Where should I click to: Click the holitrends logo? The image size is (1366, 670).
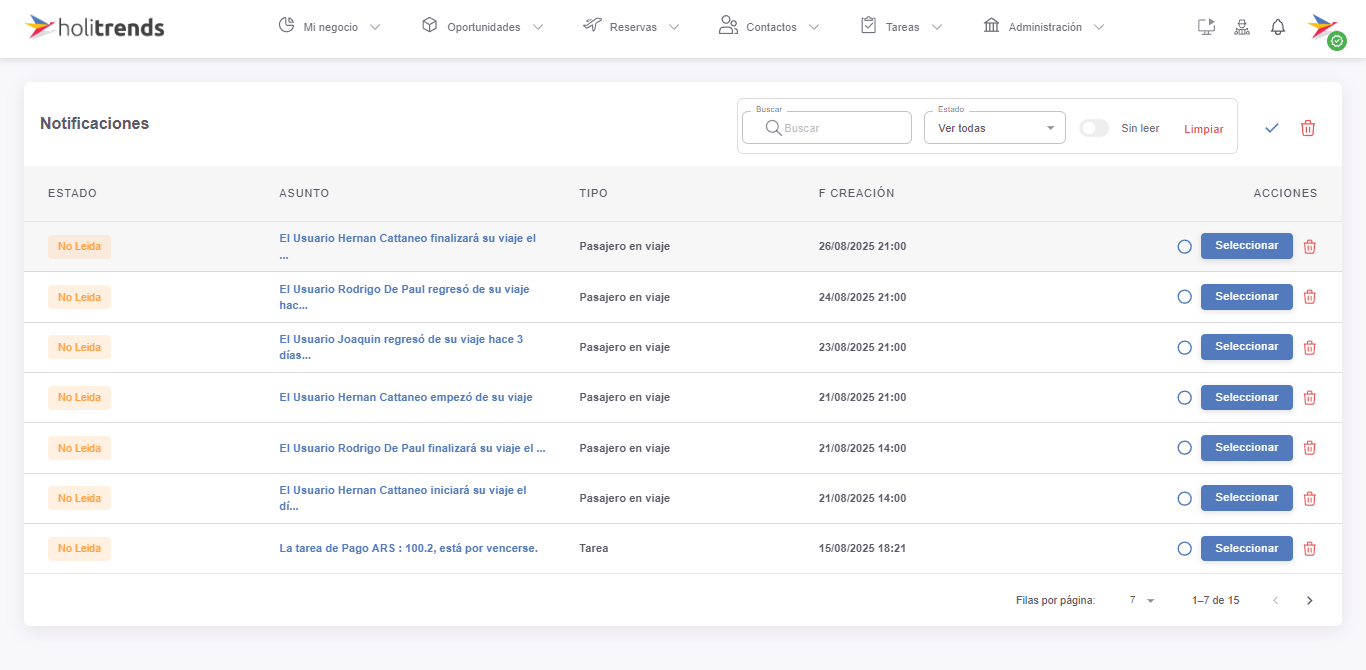pos(95,27)
